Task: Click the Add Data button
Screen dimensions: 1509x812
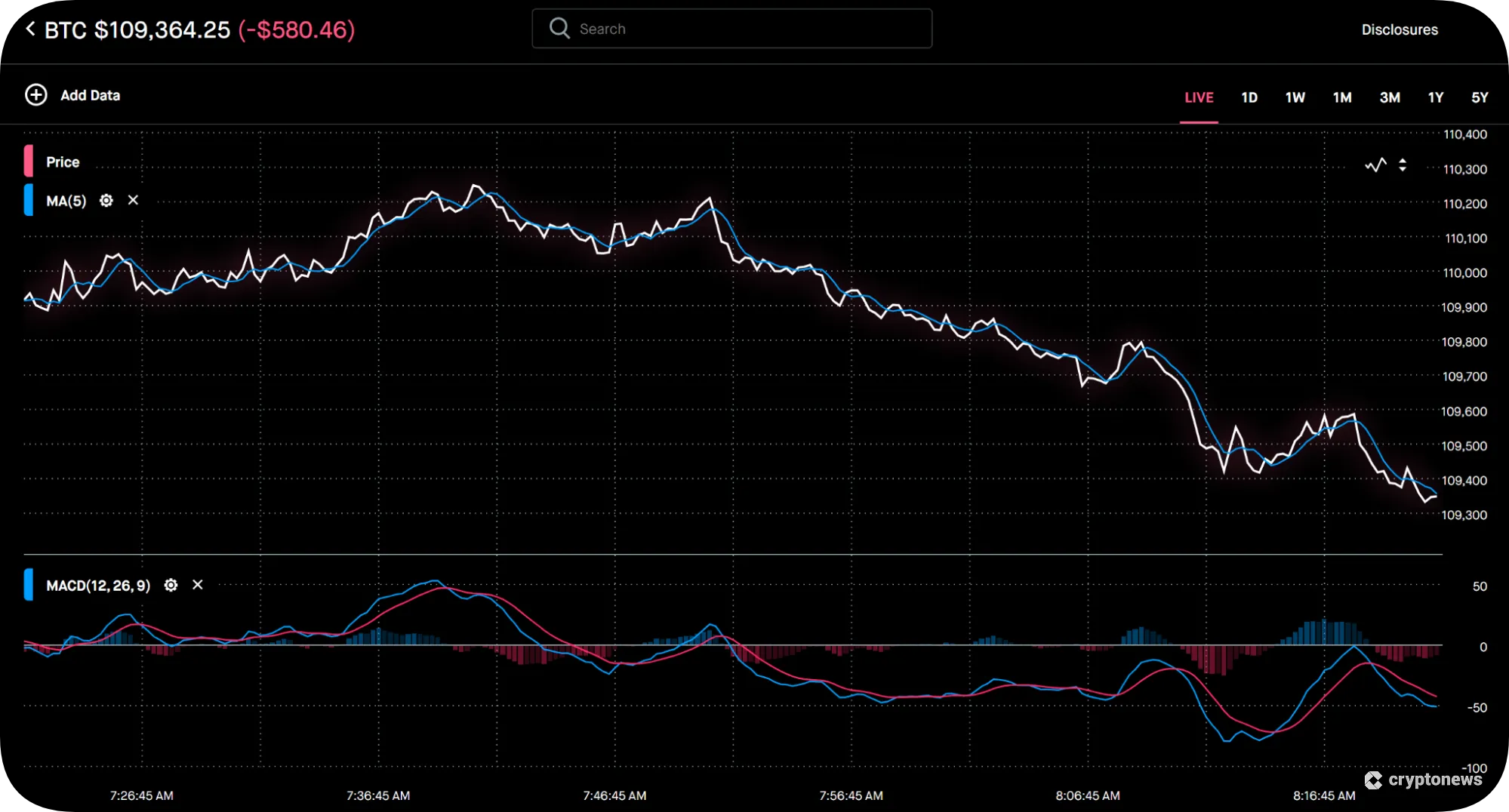Action: [90, 95]
